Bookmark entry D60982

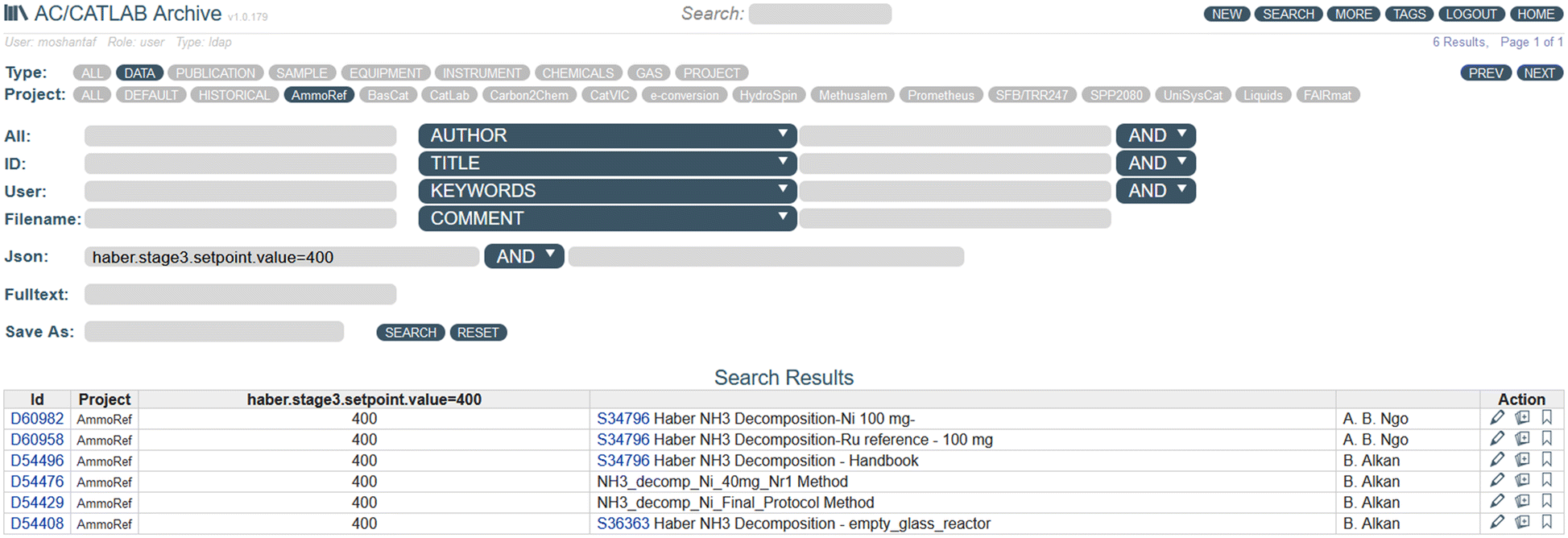[x=1546, y=417]
